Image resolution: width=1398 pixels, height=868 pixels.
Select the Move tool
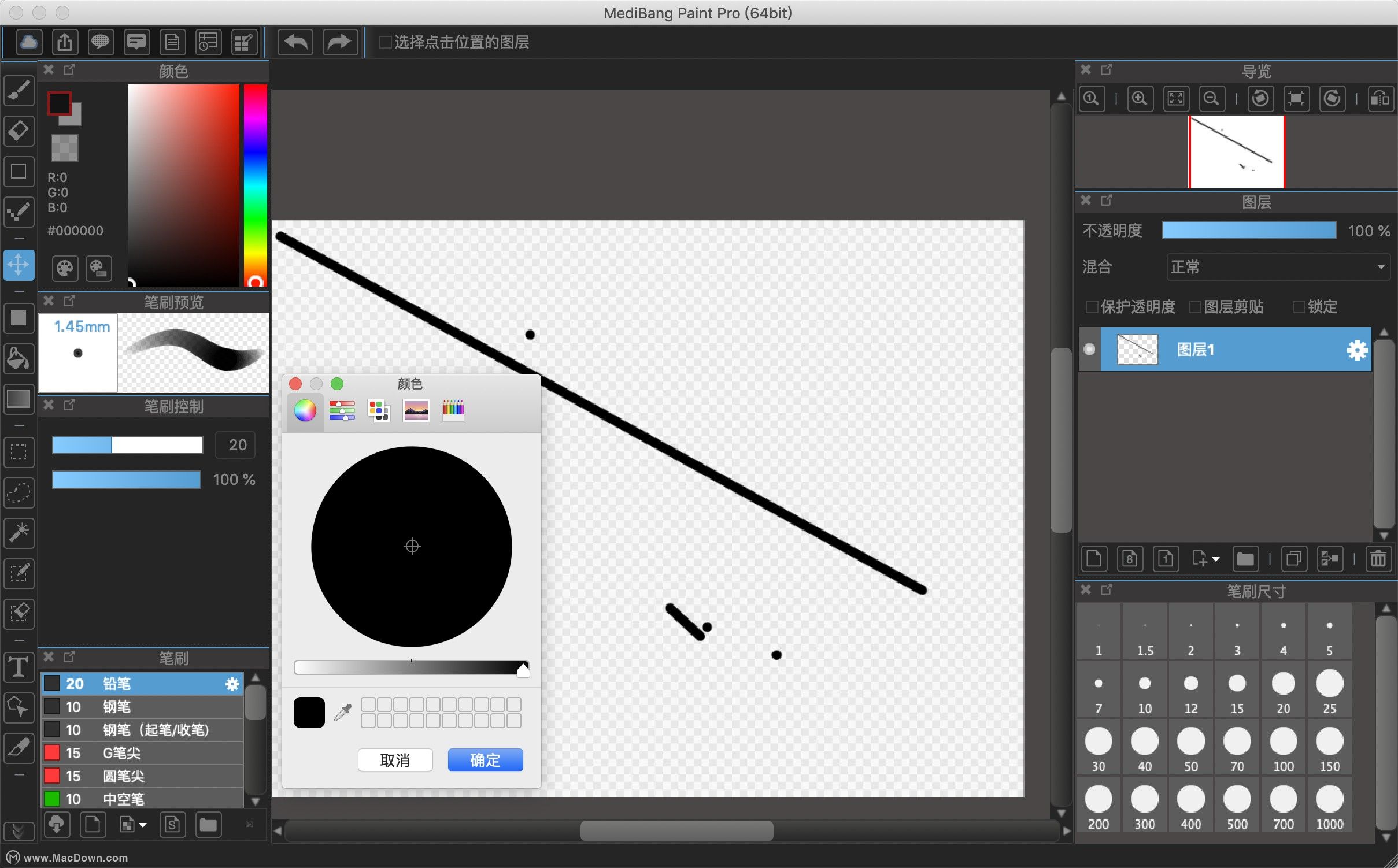pyautogui.click(x=19, y=265)
